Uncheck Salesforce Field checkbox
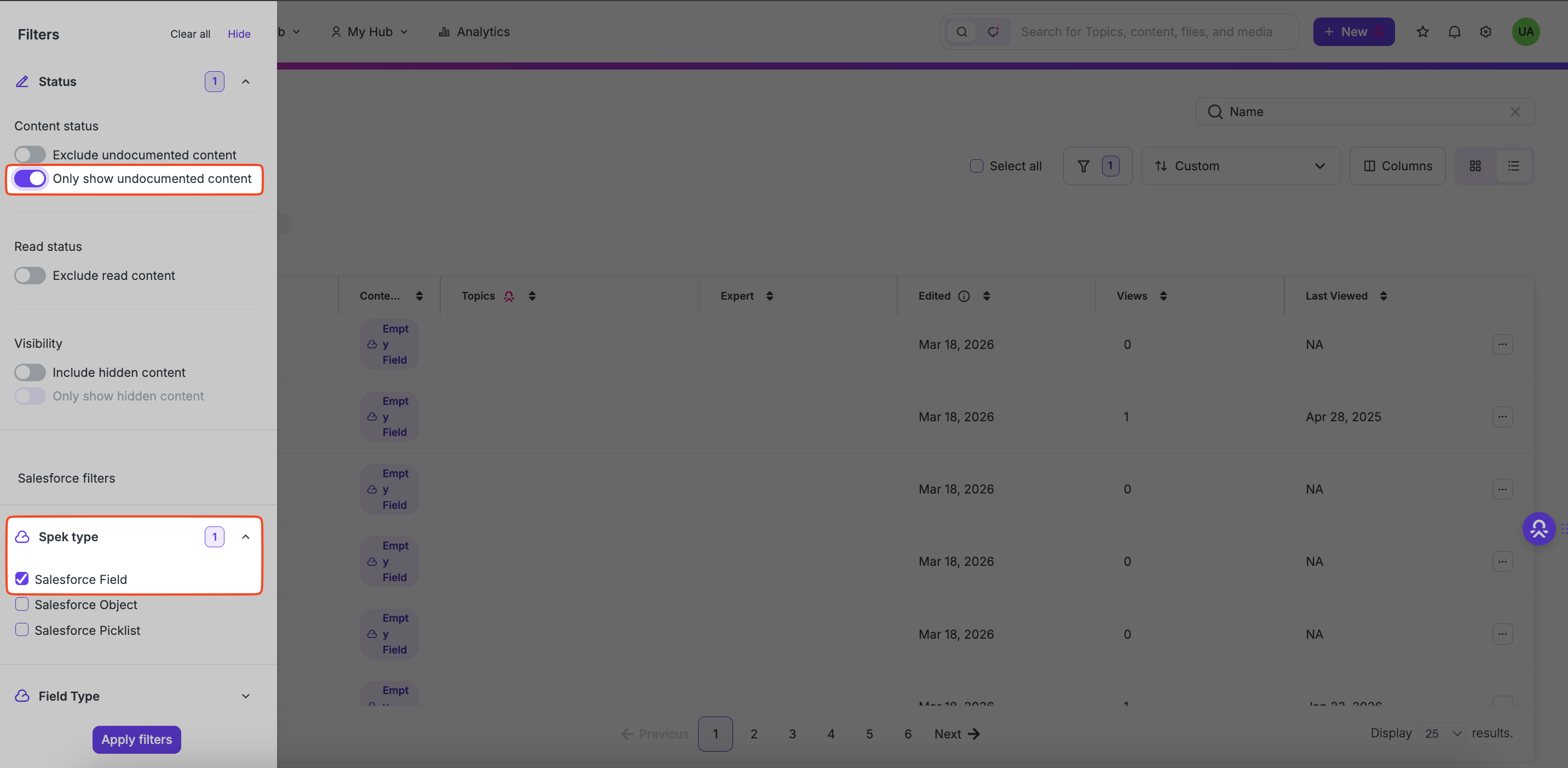Image resolution: width=1568 pixels, height=768 pixels. pyautogui.click(x=22, y=578)
